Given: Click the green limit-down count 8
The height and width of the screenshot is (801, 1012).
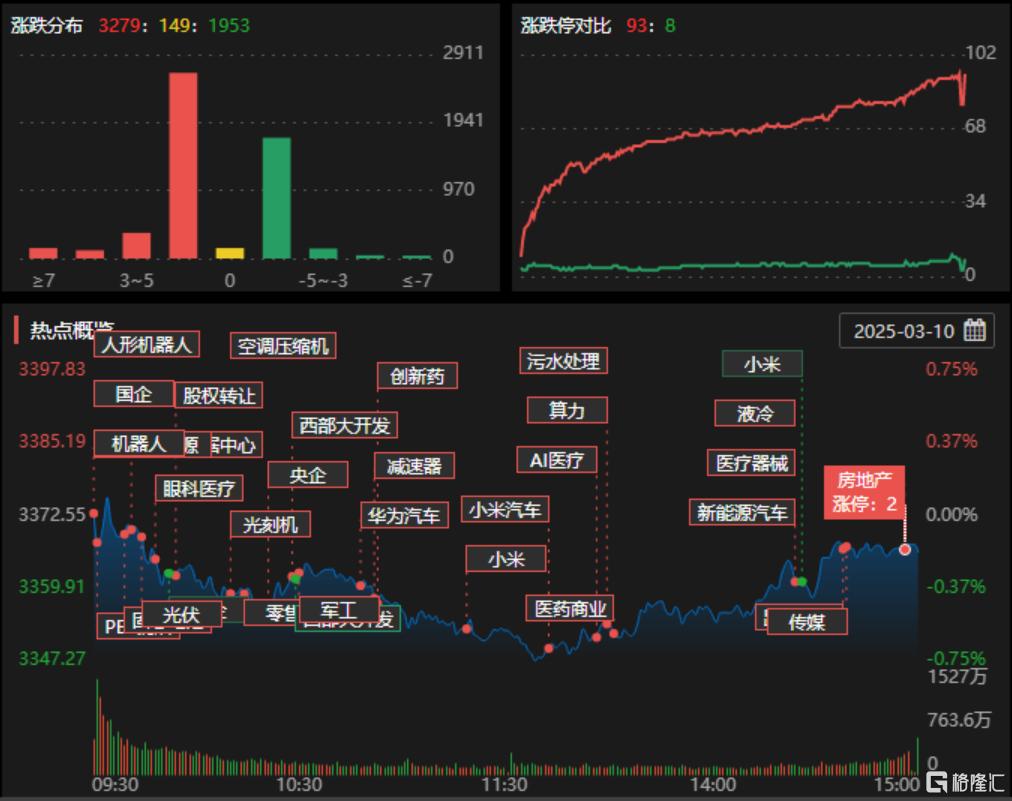Looking at the screenshot, I should (670, 25).
